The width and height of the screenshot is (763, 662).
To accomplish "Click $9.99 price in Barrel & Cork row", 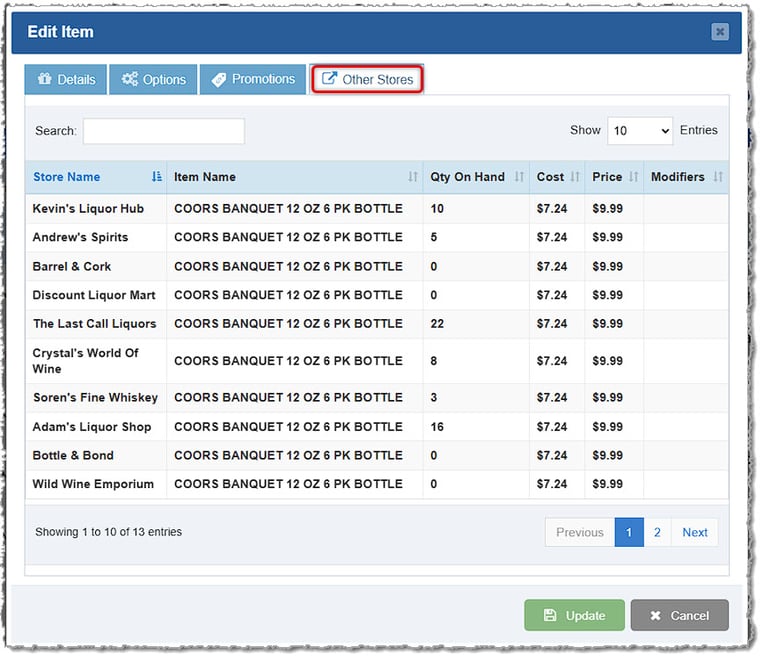I will pyautogui.click(x=607, y=266).
